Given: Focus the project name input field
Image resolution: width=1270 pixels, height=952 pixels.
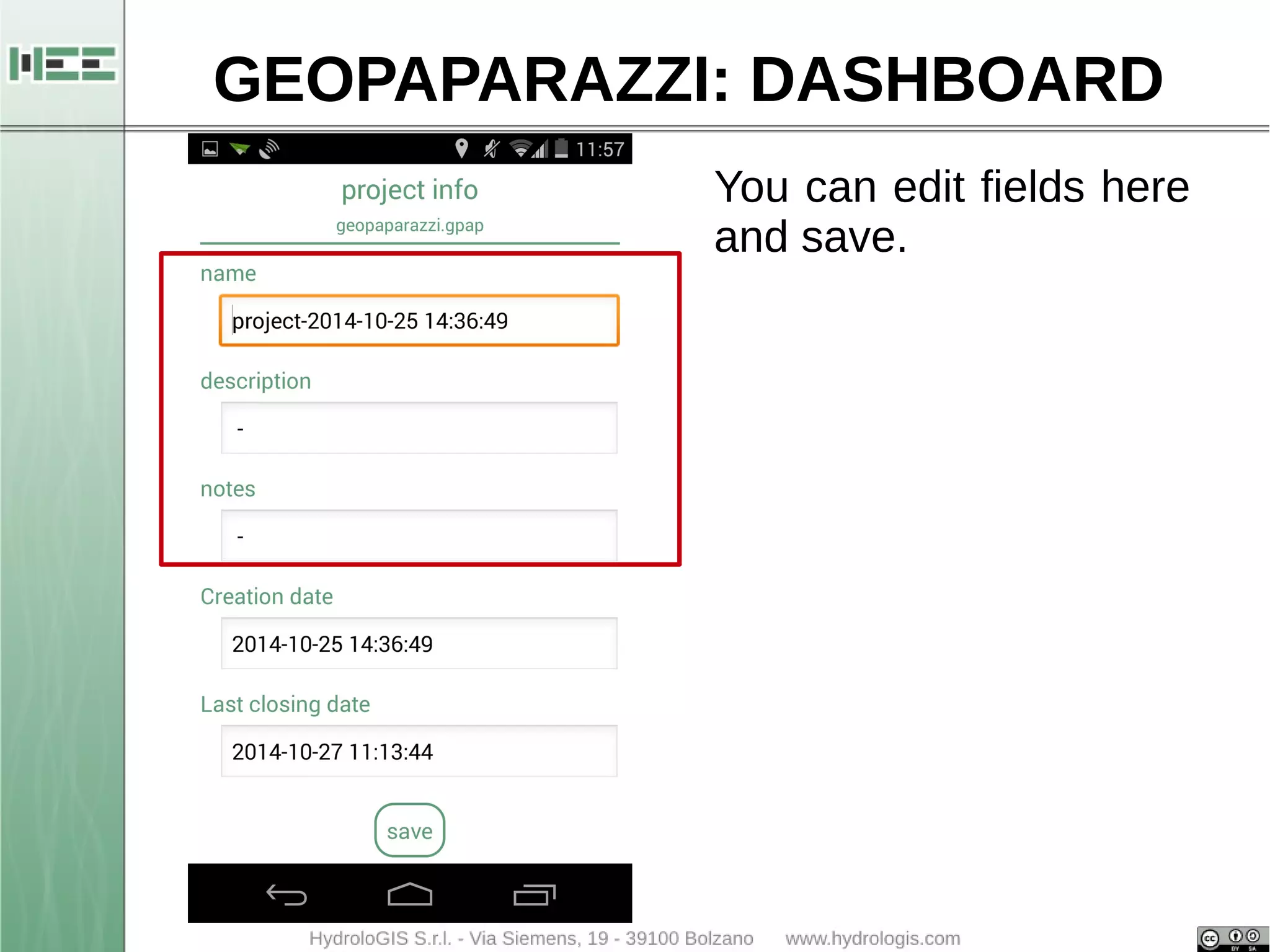Looking at the screenshot, I should click(419, 321).
